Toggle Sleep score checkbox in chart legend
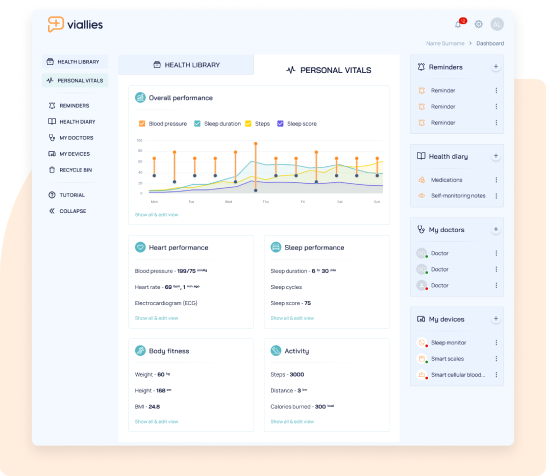The image size is (546, 476). coord(280,124)
